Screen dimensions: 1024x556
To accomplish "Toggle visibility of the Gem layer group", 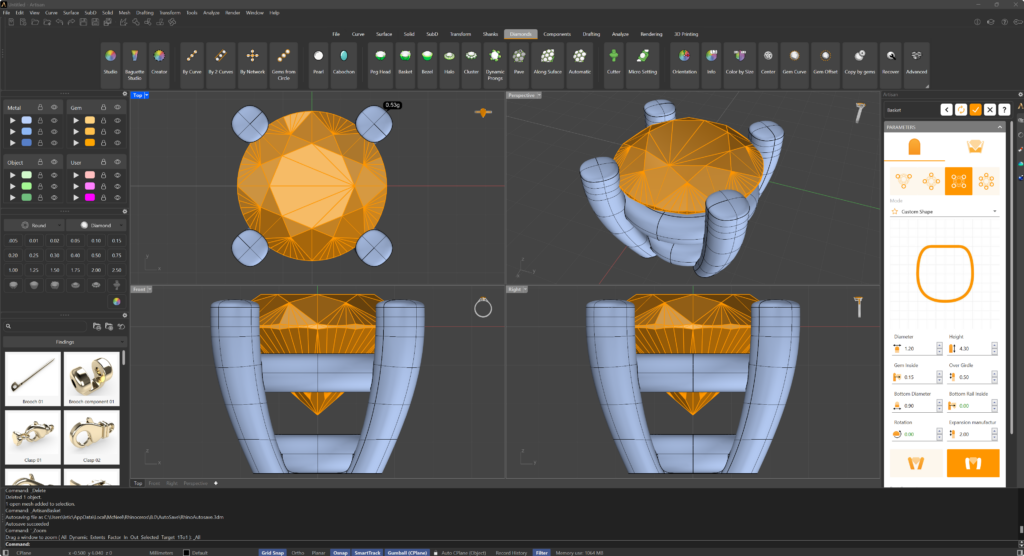I will point(118,107).
